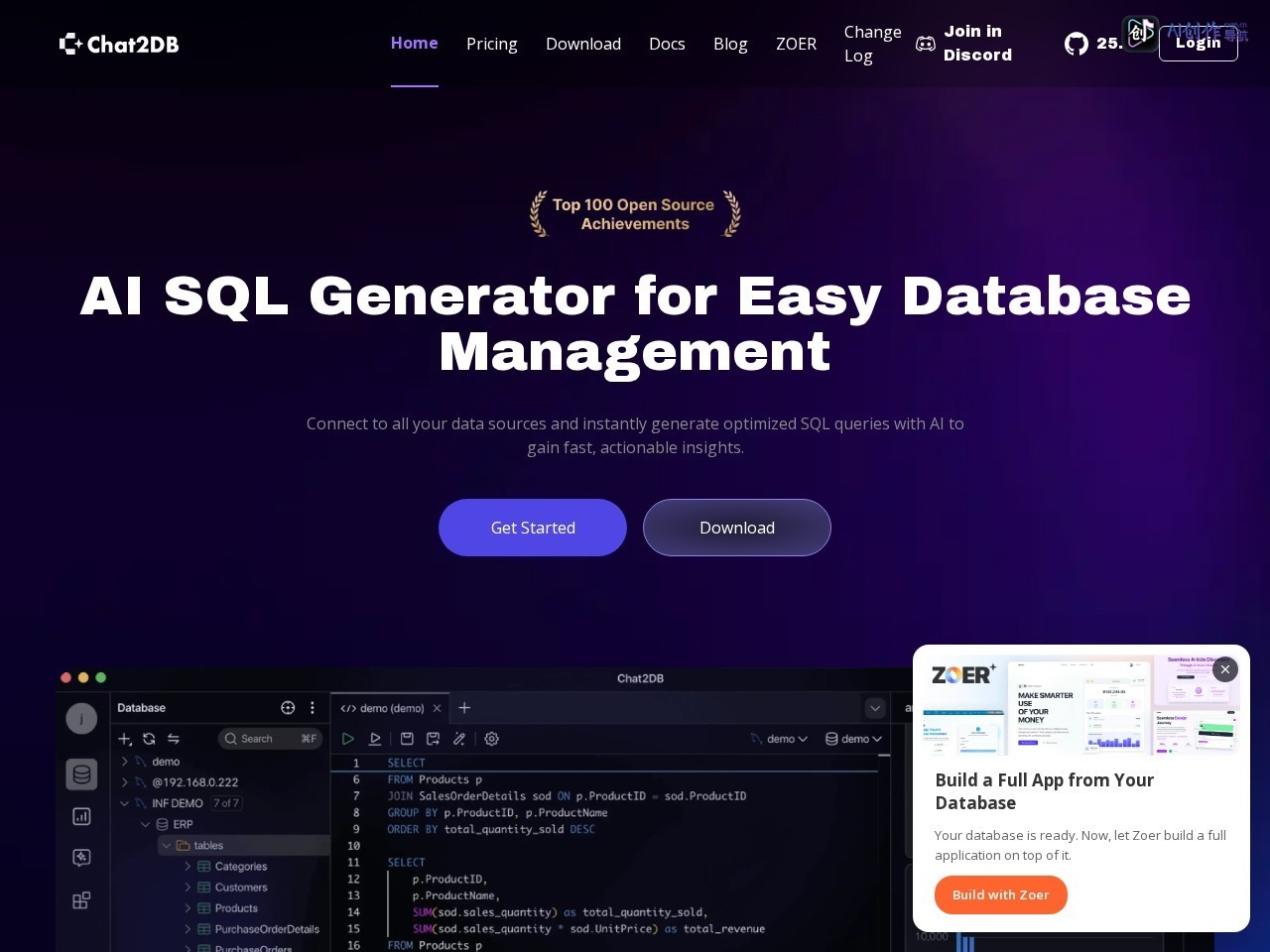Viewport: 1270px width, 952px height.
Task: Open the Blog nav item
Action: pyautogui.click(x=730, y=44)
